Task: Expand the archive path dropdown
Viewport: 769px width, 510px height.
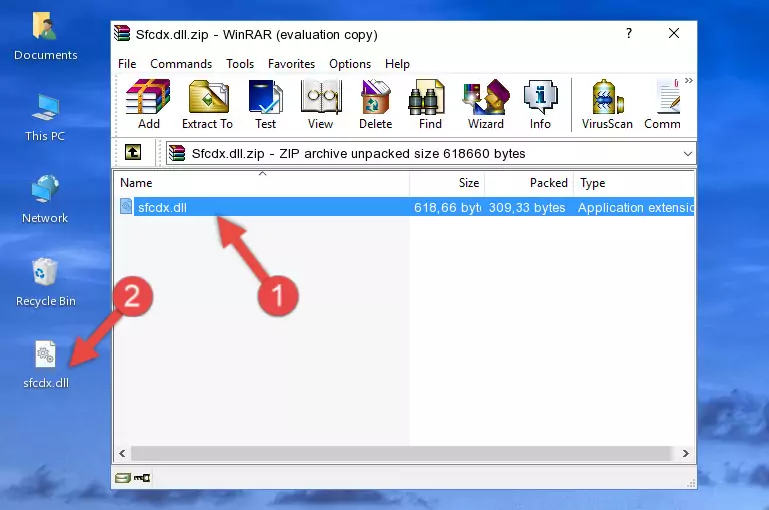Action: pos(688,153)
